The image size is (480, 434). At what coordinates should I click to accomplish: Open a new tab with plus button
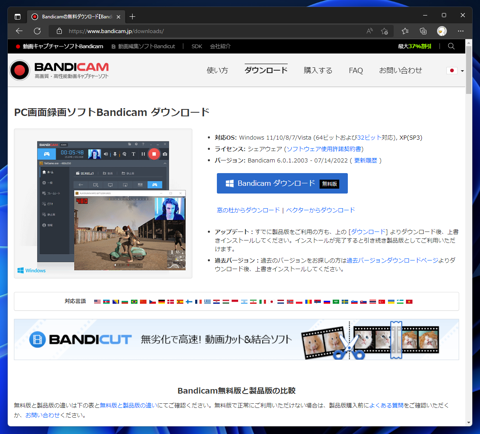pyautogui.click(x=132, y=16)
